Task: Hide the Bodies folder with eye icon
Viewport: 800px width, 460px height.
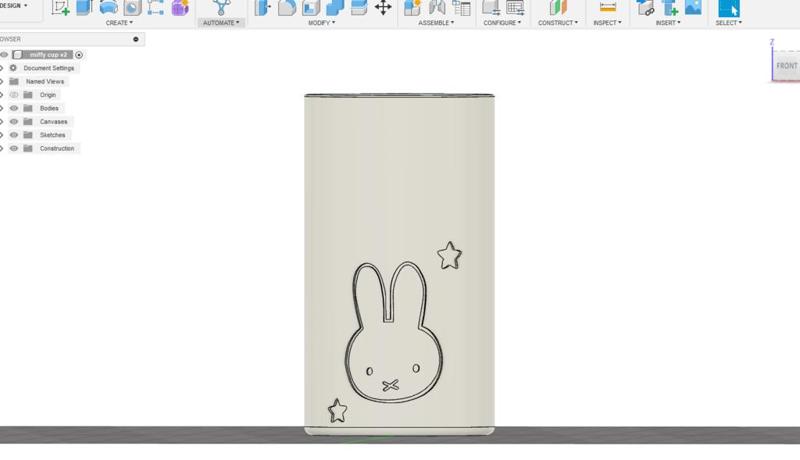Action: tap(14, 108)
